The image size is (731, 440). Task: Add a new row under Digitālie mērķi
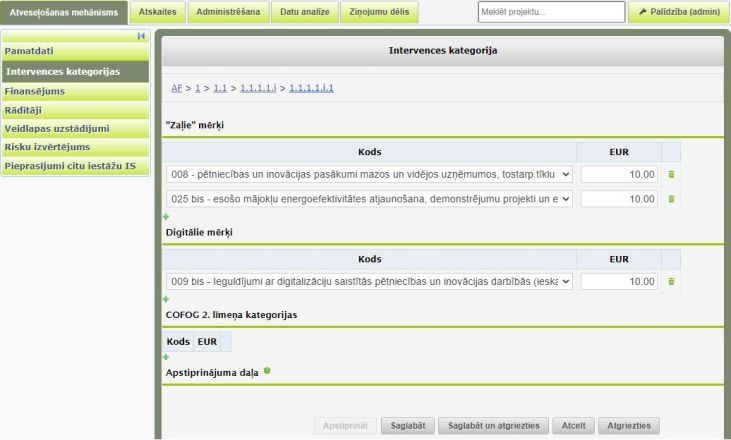point(167,298)
